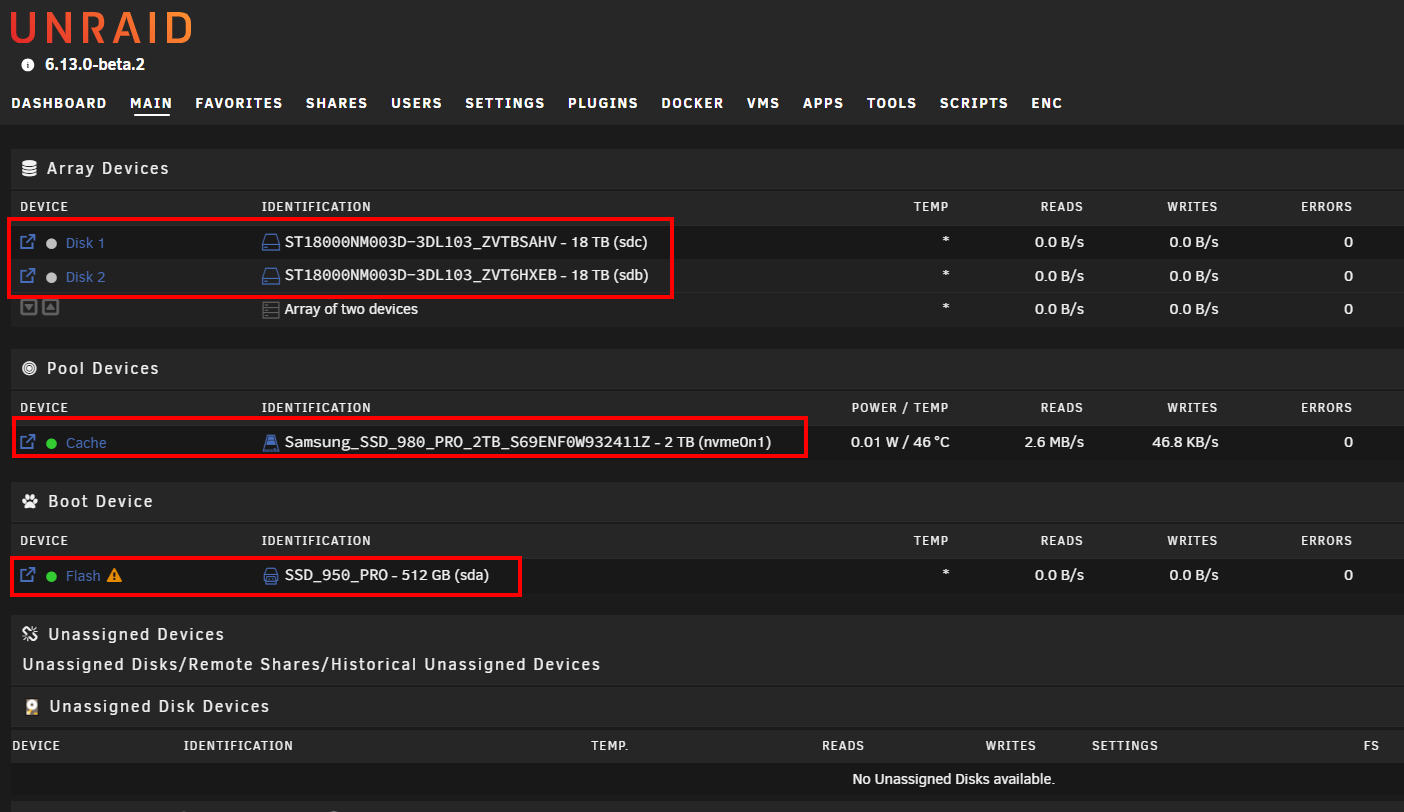Open Disk 1 settings link
The image size is (1404, 812).
(85, 243)
